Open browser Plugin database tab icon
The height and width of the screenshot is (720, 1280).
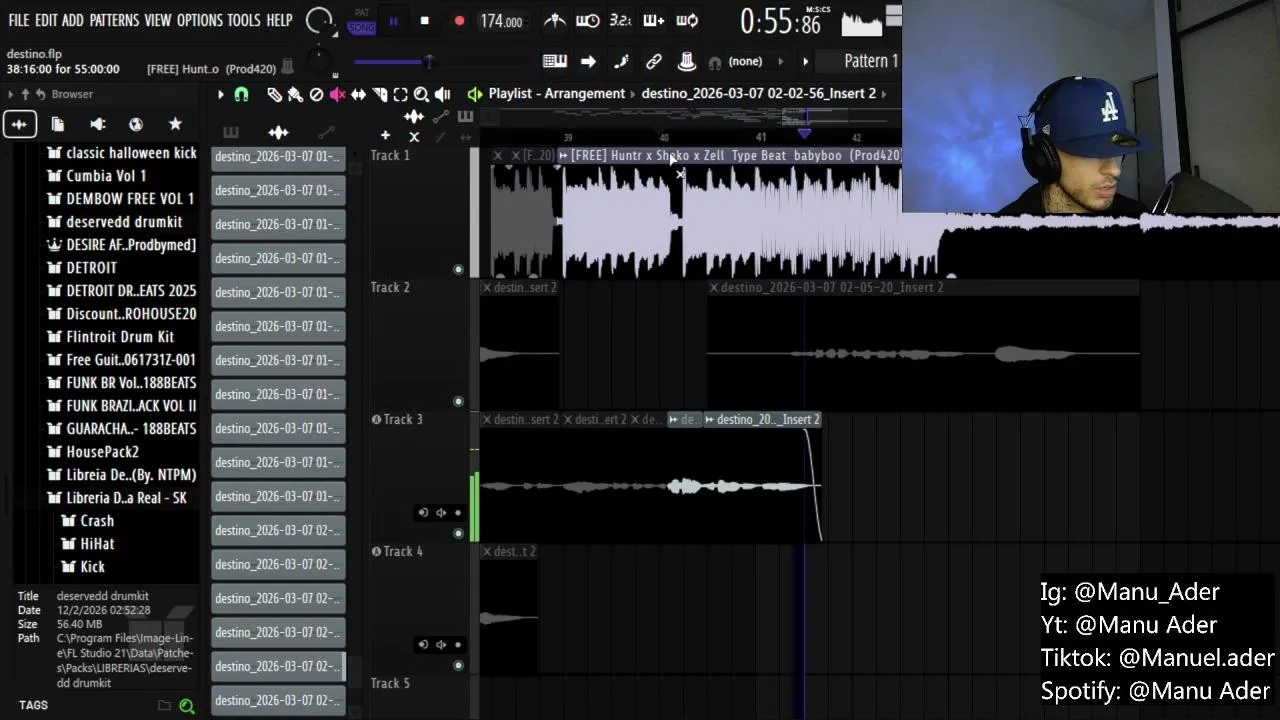click(98, 124)
